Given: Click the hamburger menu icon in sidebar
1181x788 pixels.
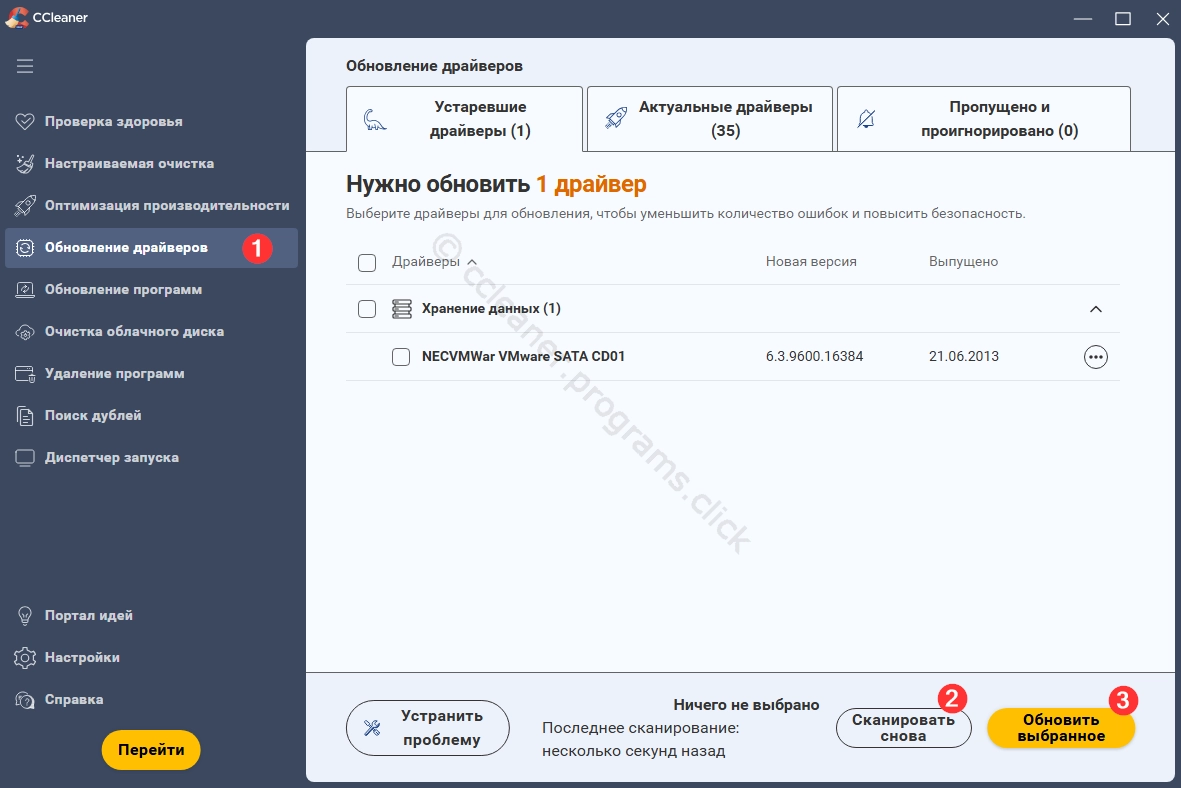Looking at the screenshot, I should click(25, 66).
